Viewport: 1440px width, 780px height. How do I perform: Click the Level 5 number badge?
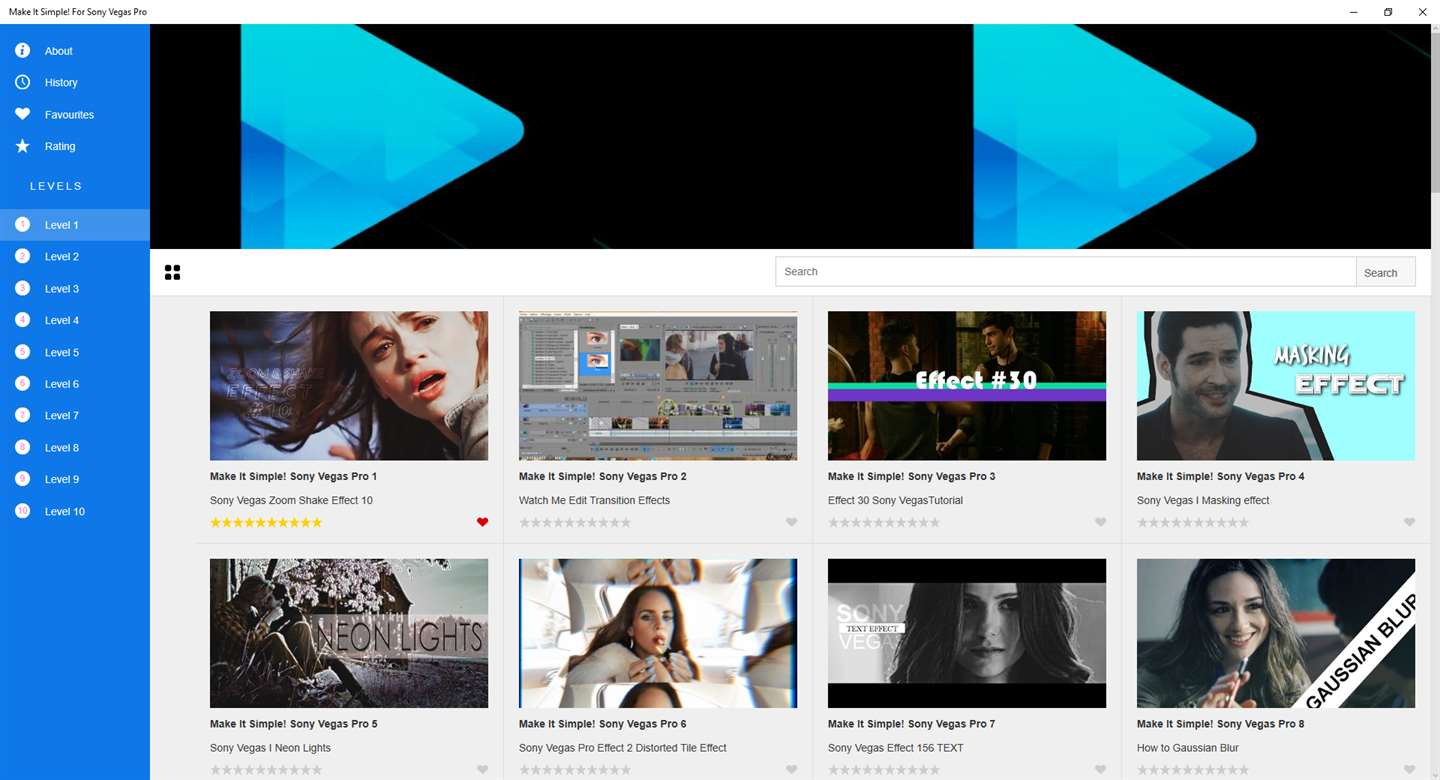click(22, 352)
